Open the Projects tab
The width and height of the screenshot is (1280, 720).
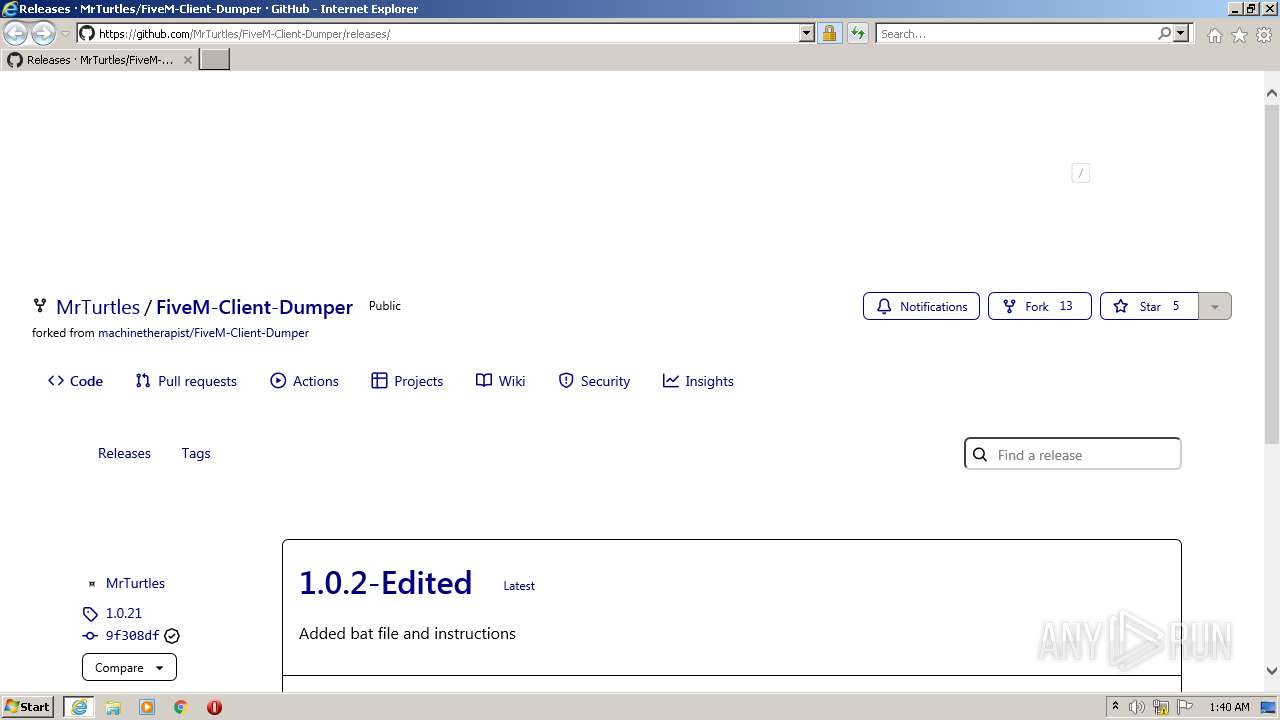pos(407,381)
